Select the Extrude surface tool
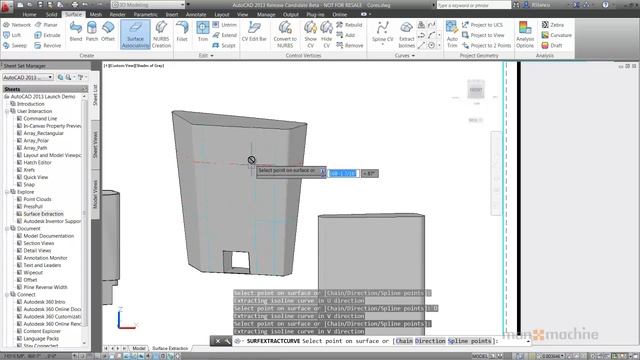640x360 pixels. coord(47,35)
